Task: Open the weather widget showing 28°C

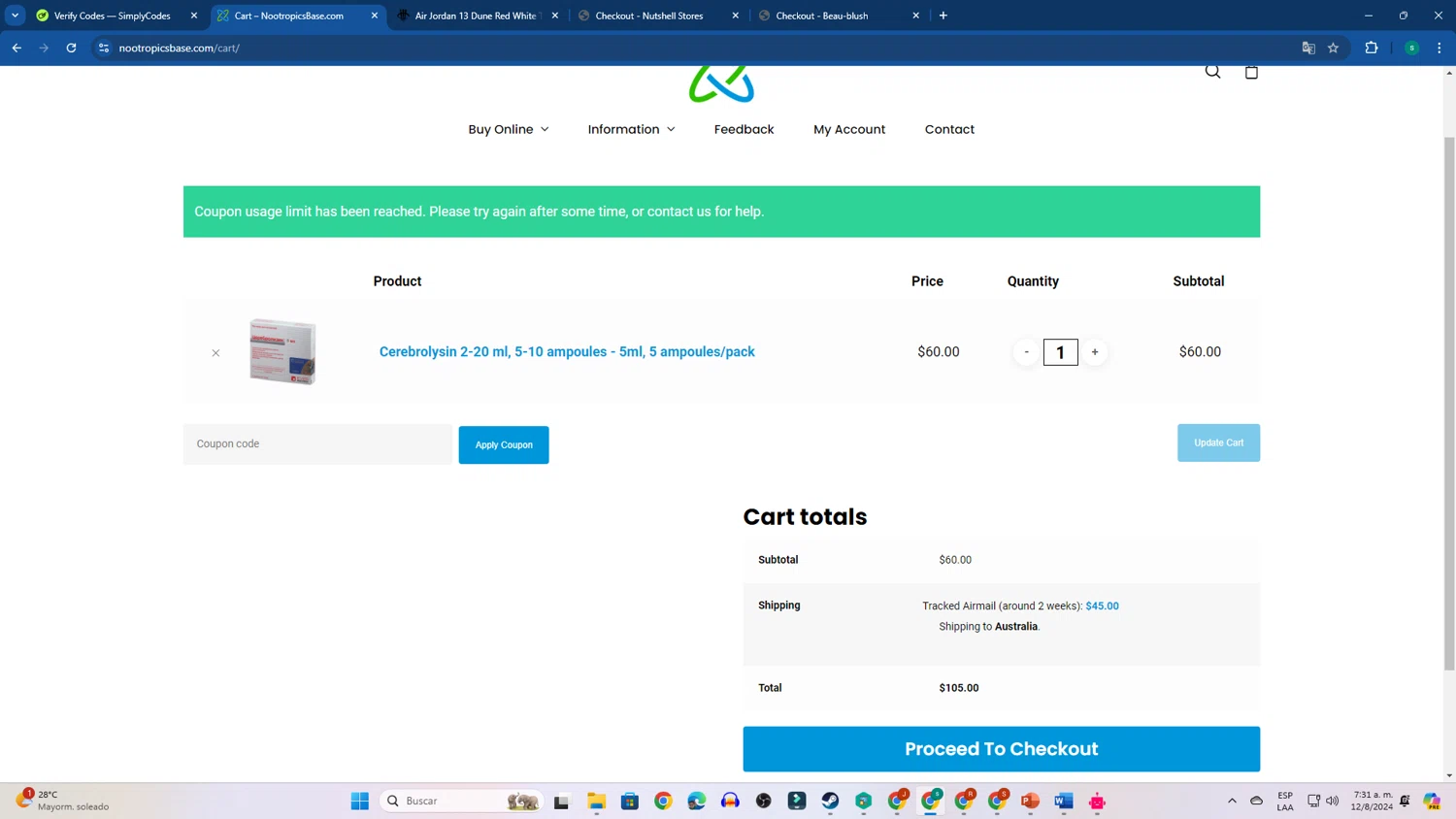Action: point(62,801)
